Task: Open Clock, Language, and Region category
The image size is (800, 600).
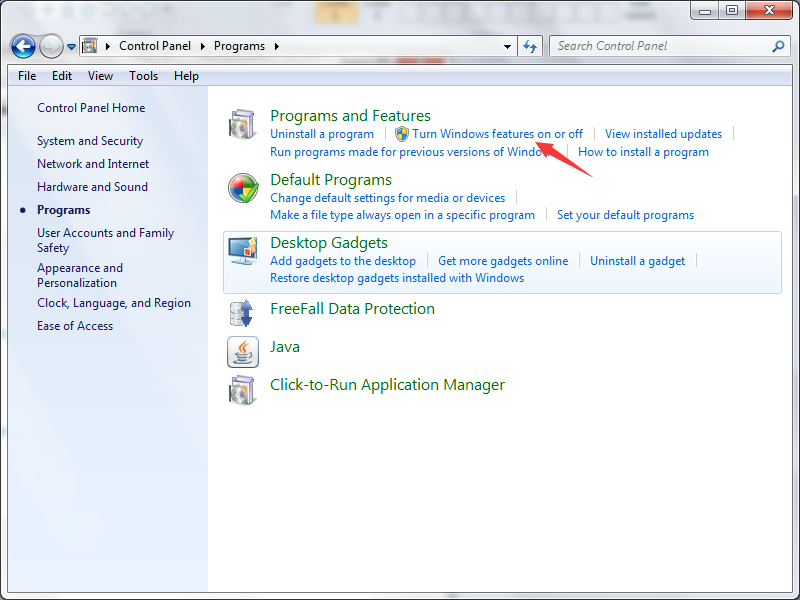Action: coord(114,303)
